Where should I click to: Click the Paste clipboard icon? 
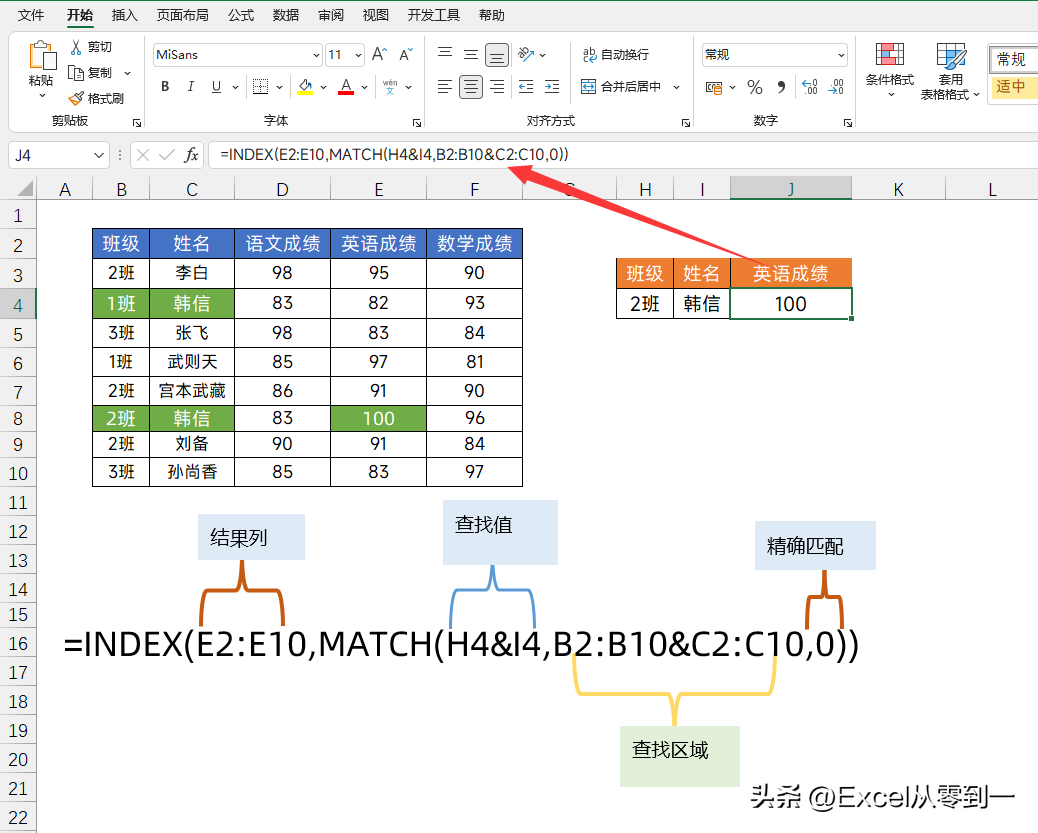click(x=42, y=56)
